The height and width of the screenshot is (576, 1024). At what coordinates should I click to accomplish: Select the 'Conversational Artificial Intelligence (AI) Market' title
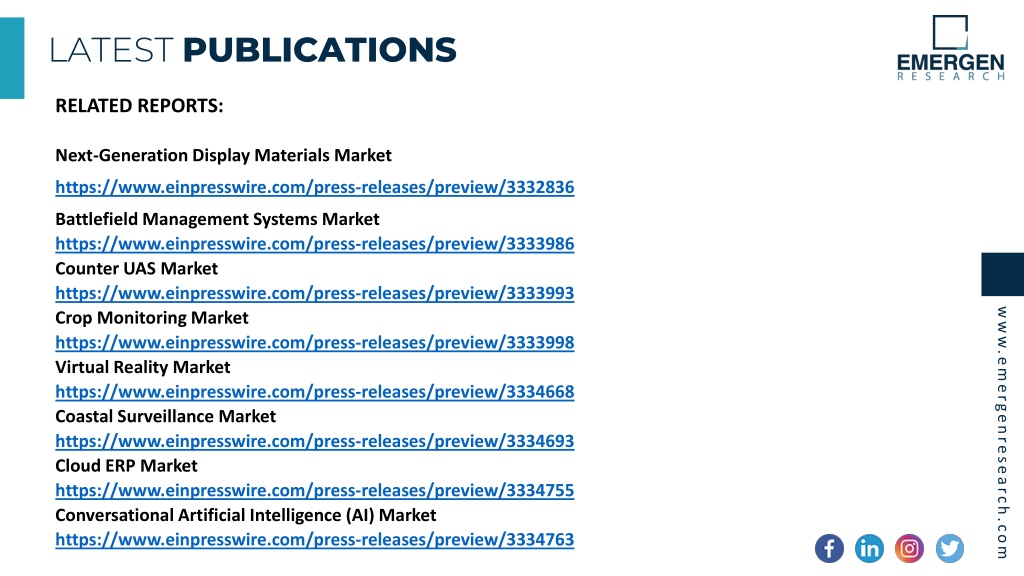click(x=246, y=515)
